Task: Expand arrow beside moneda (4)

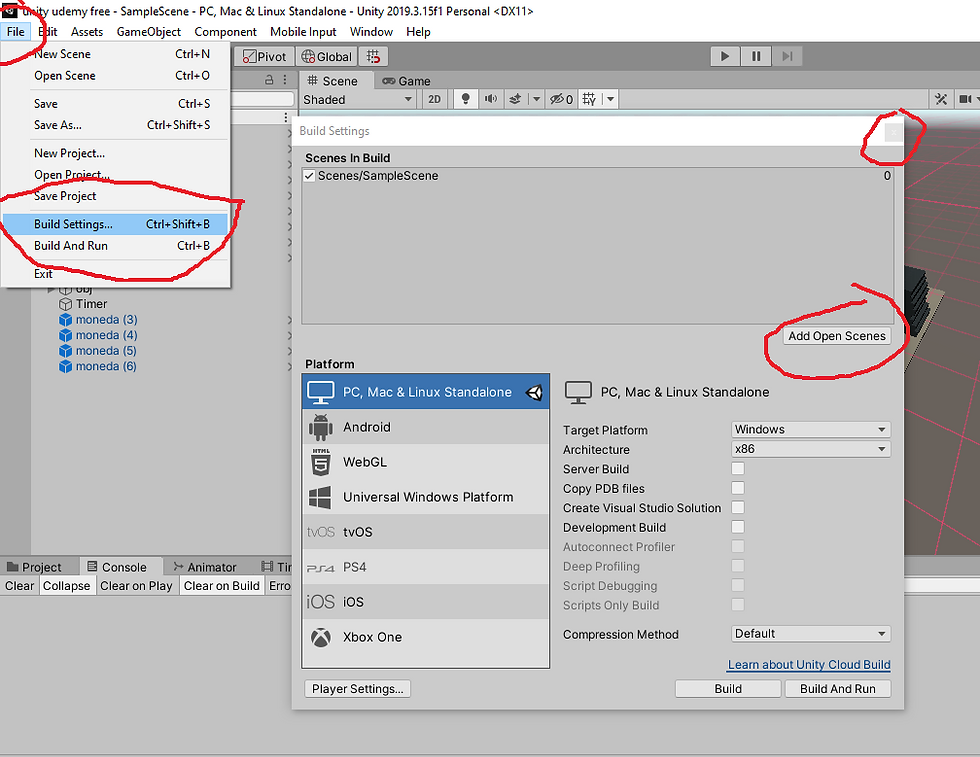Action: click(289, 335)
